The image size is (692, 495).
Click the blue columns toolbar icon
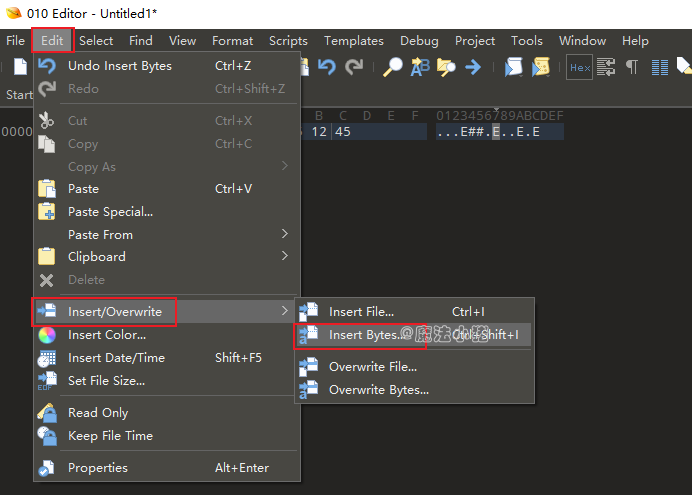660,67
